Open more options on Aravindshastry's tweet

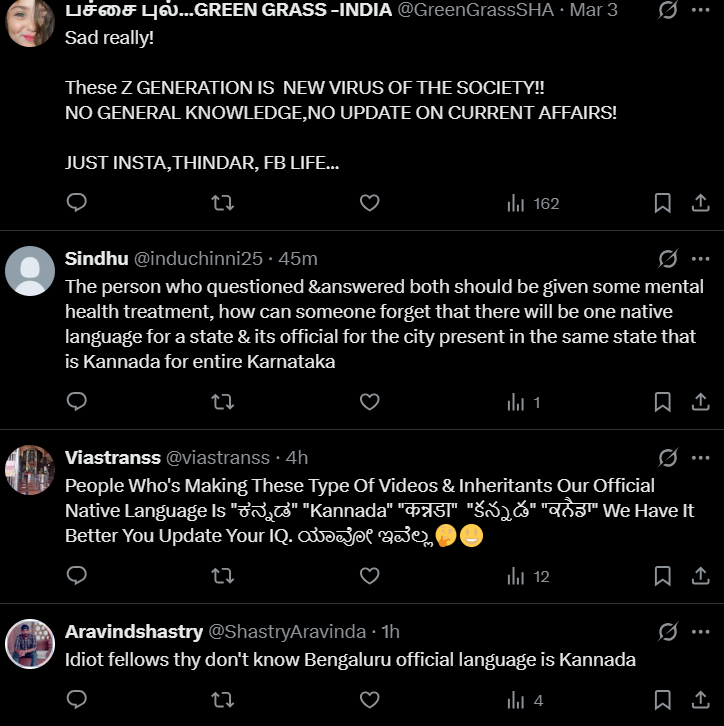(700, 632)
